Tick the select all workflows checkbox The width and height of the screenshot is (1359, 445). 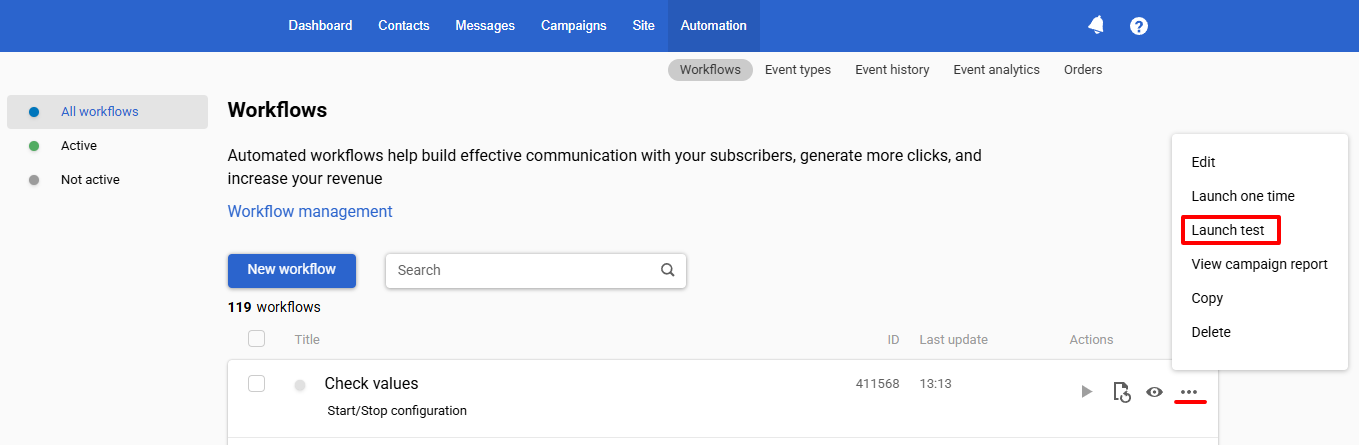[x=256, y=339]
